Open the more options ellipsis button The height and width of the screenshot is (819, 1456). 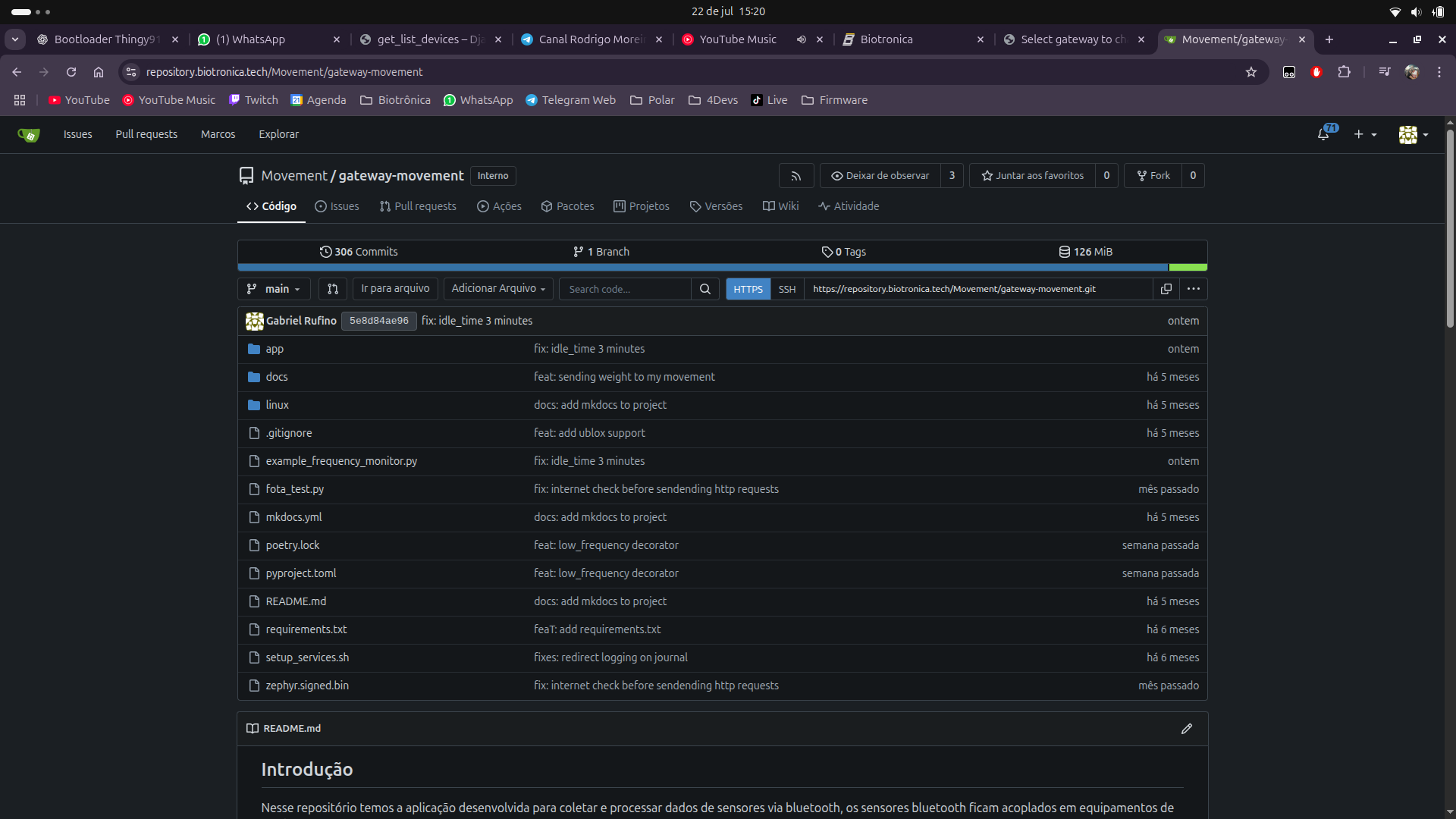[1193, 289]
